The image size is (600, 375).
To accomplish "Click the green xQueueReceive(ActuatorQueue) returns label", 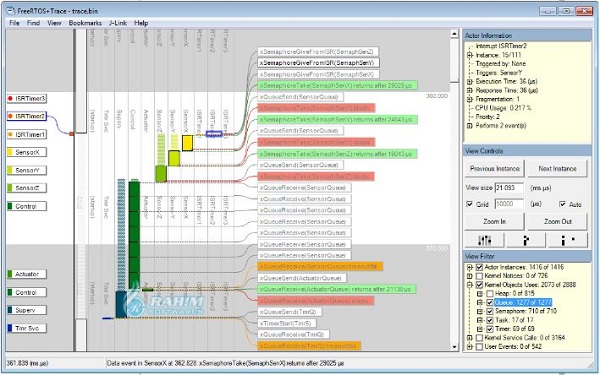I will (x=337, y=289).
